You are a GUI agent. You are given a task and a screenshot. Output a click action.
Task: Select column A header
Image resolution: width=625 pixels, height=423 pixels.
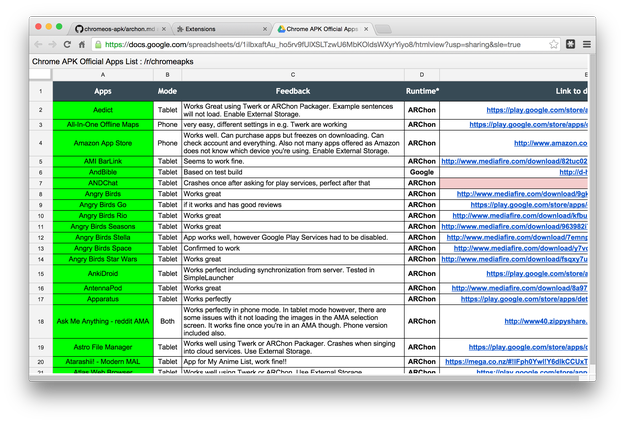pos(103,75)
